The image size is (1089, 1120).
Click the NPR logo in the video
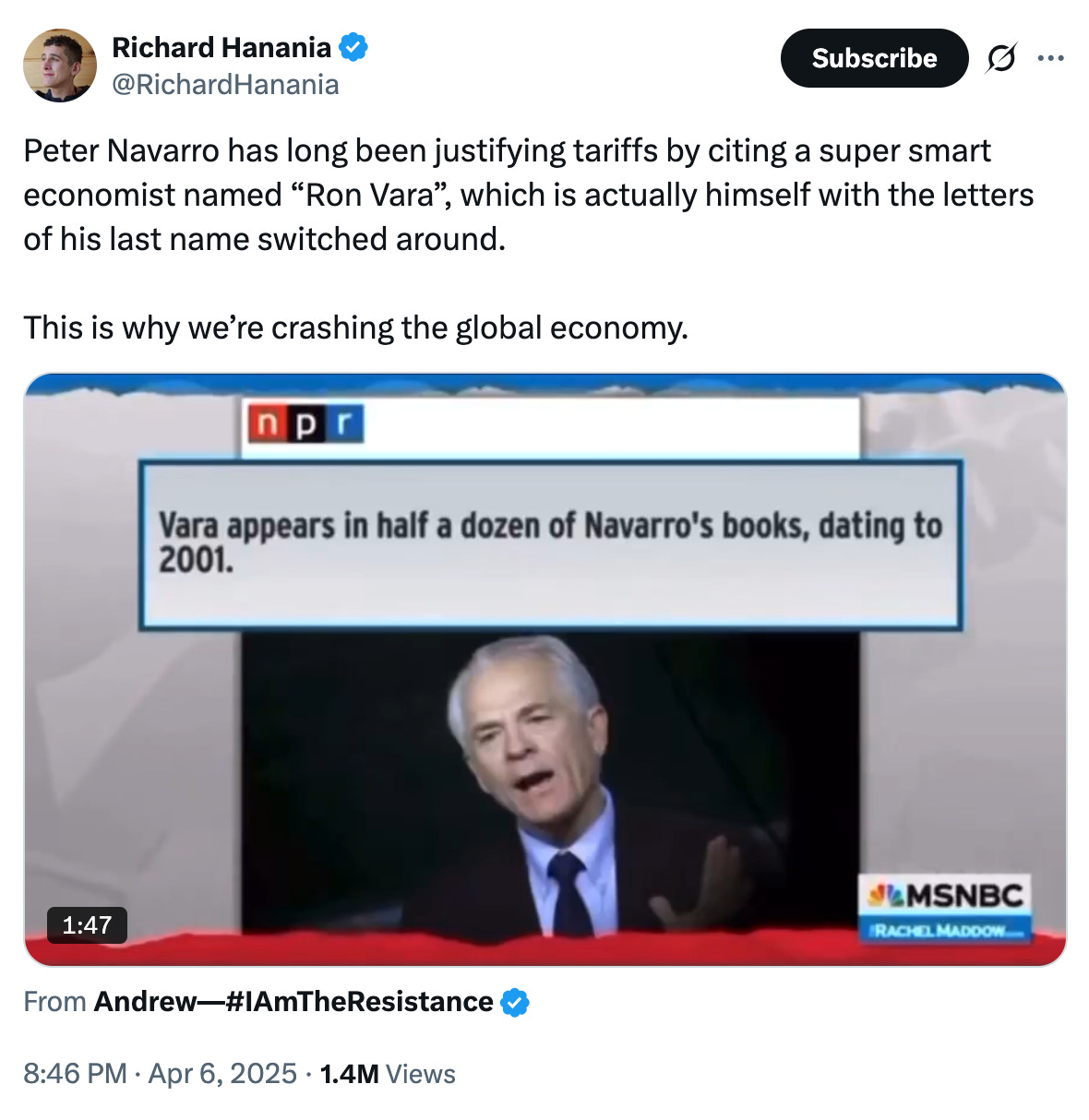pos(305,423)
